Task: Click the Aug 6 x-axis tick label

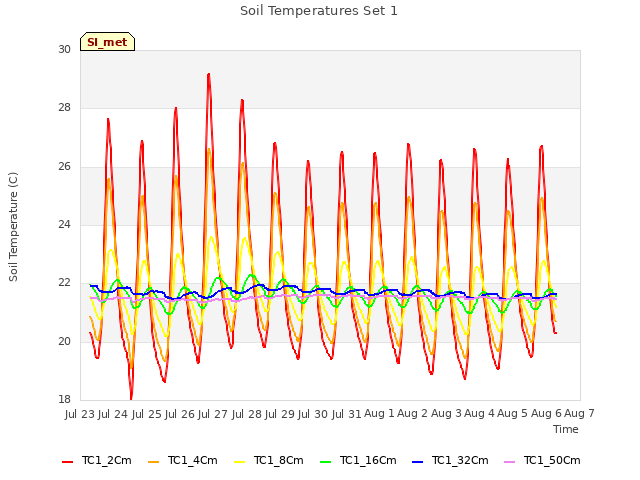Action: (547, 414)
